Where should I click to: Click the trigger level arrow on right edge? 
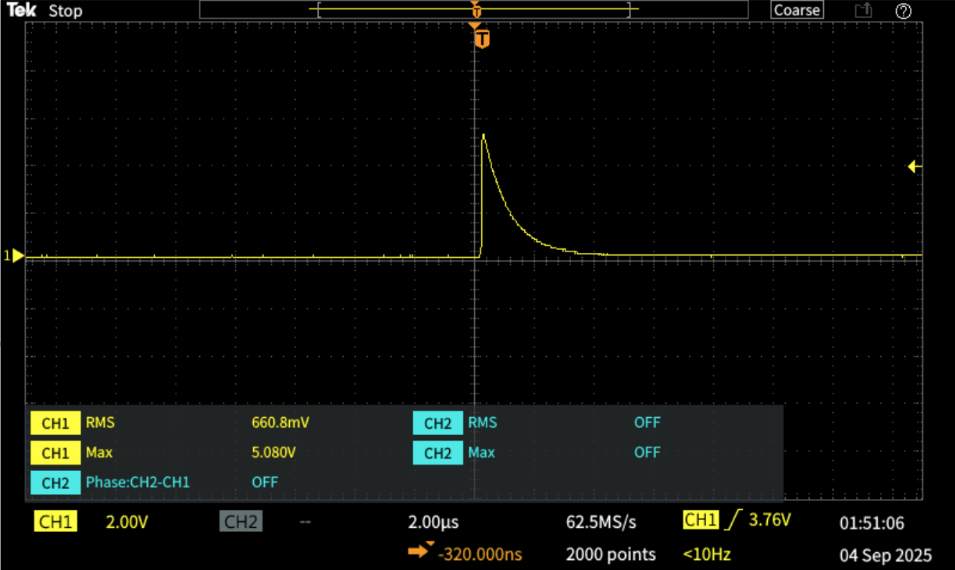(913, 167)
